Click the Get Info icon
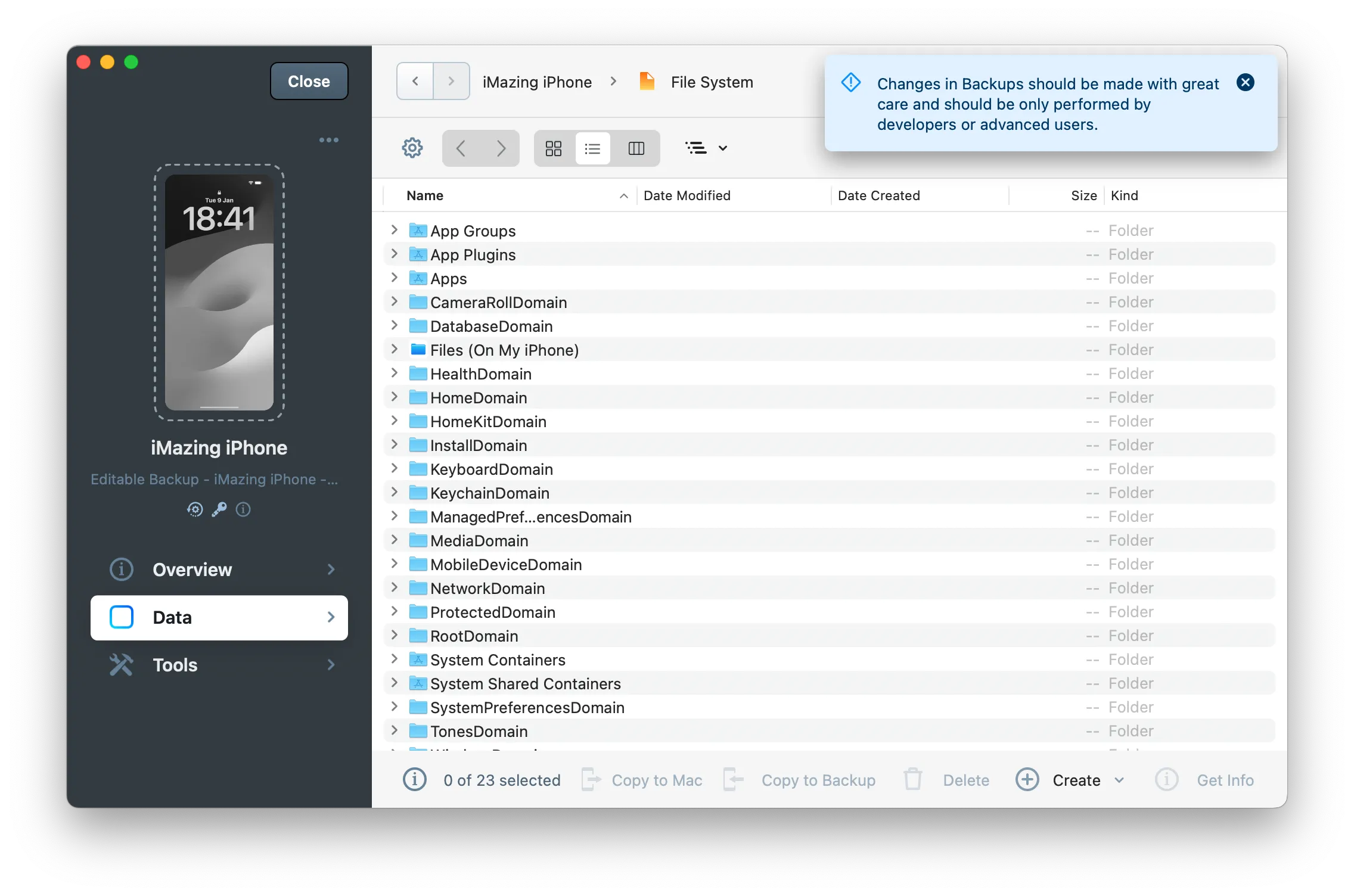Image resolution: width=1354 pixels, height=896 pixels. tap(1166, 779)
